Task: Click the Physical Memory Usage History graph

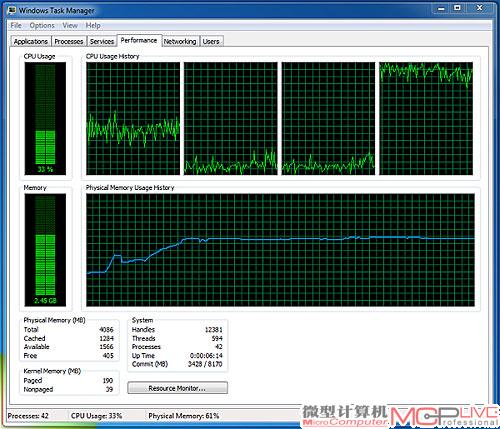Action: [x=280, y=250]
